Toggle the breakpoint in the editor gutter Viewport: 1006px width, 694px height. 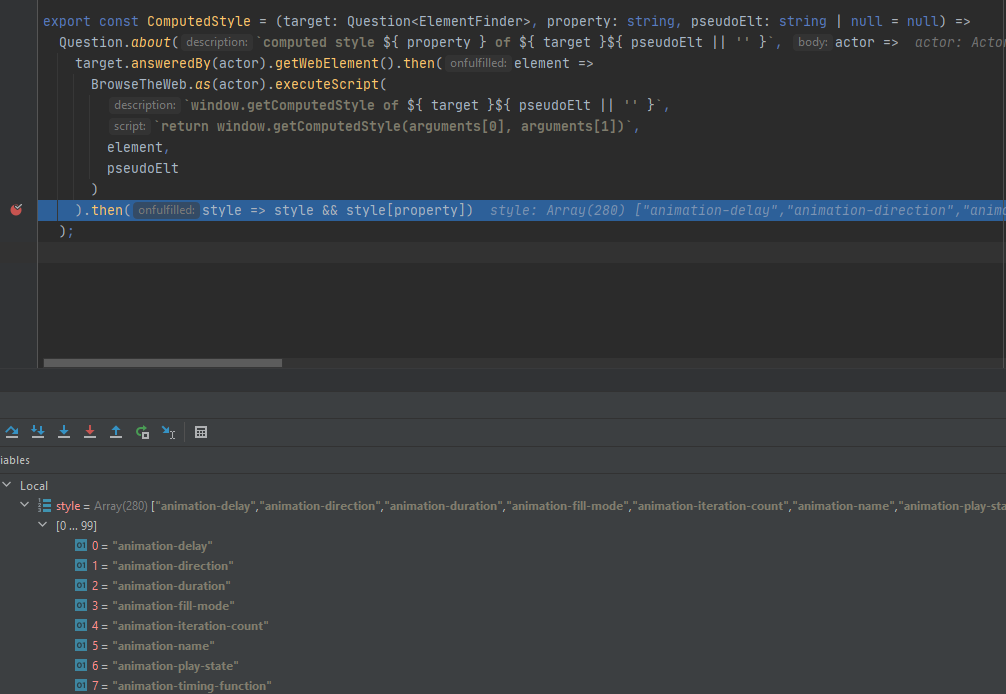[x=16, y=210]
